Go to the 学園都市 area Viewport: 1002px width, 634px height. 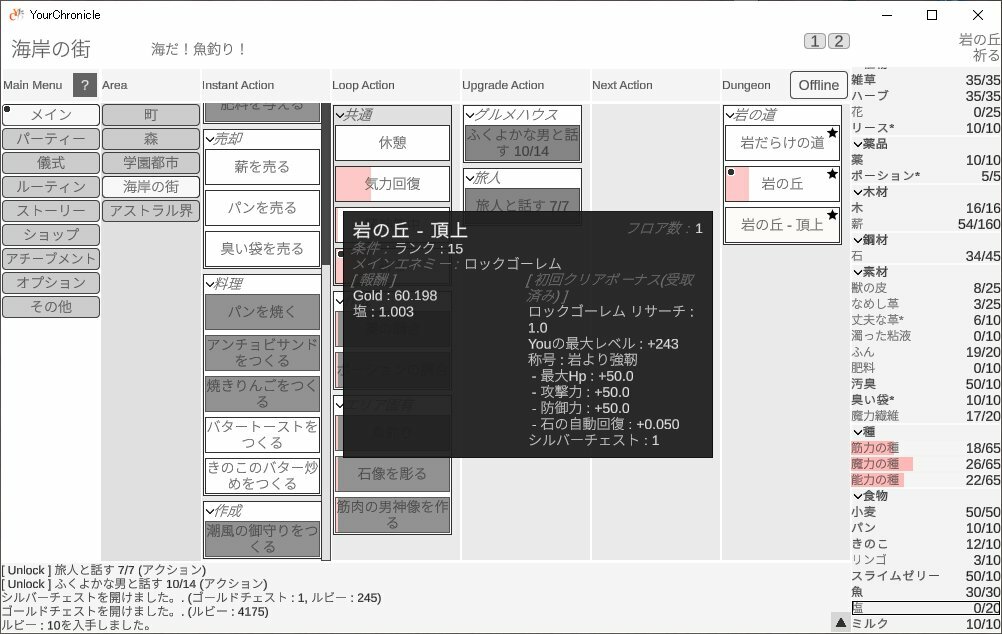coord(151,163)
